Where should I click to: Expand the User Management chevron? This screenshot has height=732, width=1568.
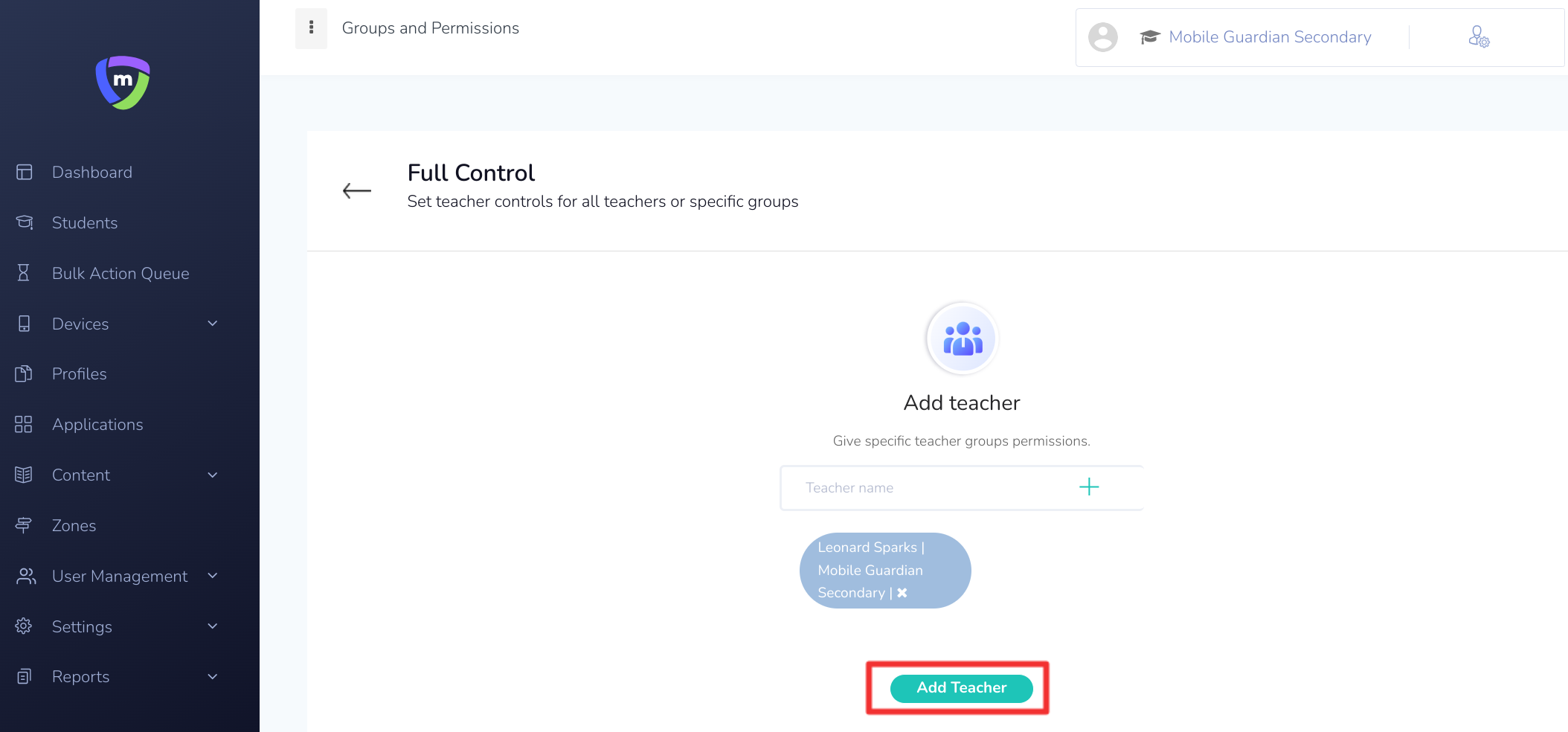pos(213,576)
